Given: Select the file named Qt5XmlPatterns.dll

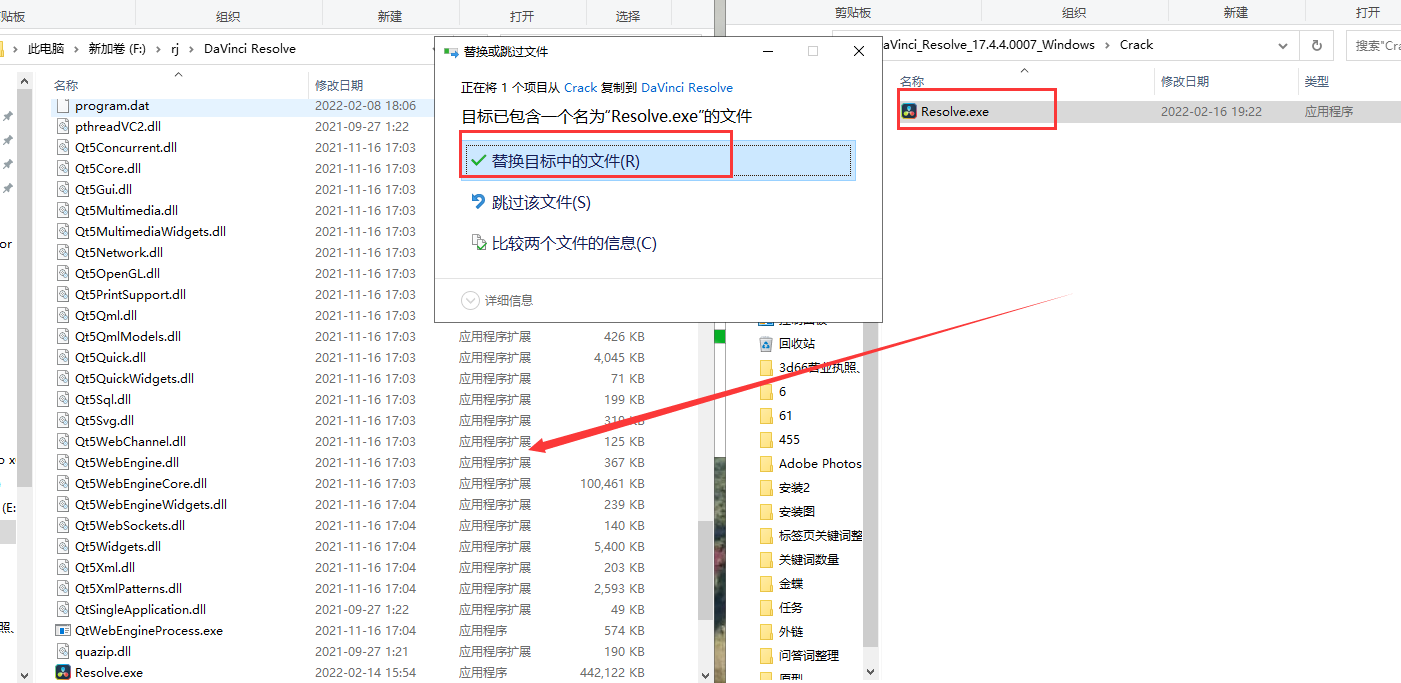Looking at the screenshot, I should (128, 589).
